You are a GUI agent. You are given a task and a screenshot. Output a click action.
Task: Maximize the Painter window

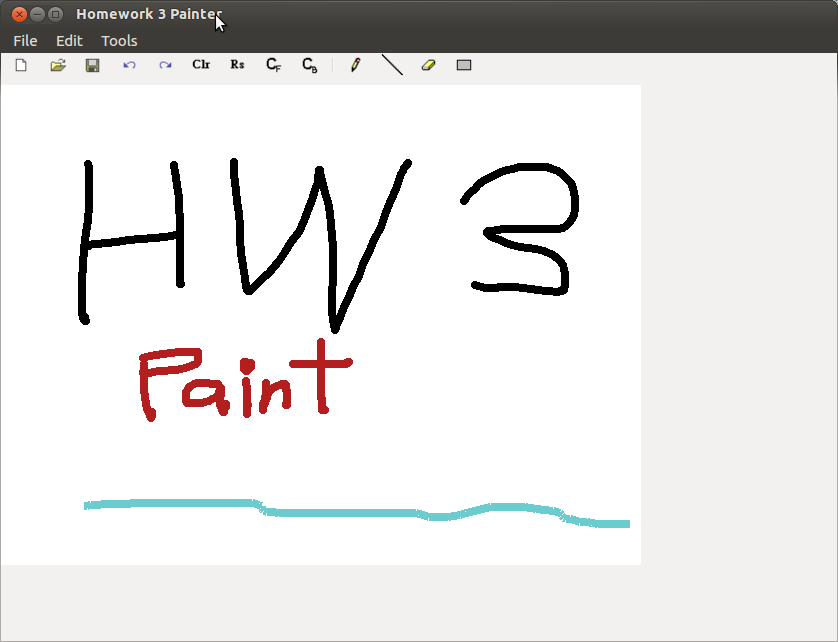tap(56, 14)
